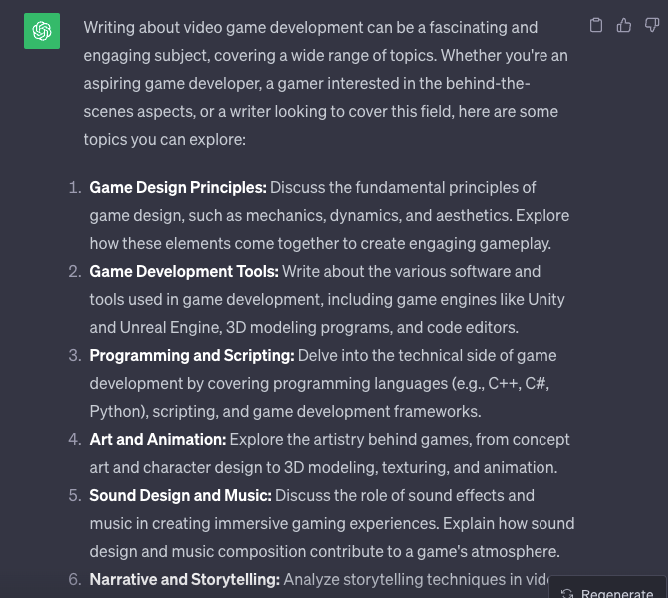The height and width of the screenshot is (598, 668).
Task: Click the 'Game Design Principles:' heading
Action: [x=178, y=187]
